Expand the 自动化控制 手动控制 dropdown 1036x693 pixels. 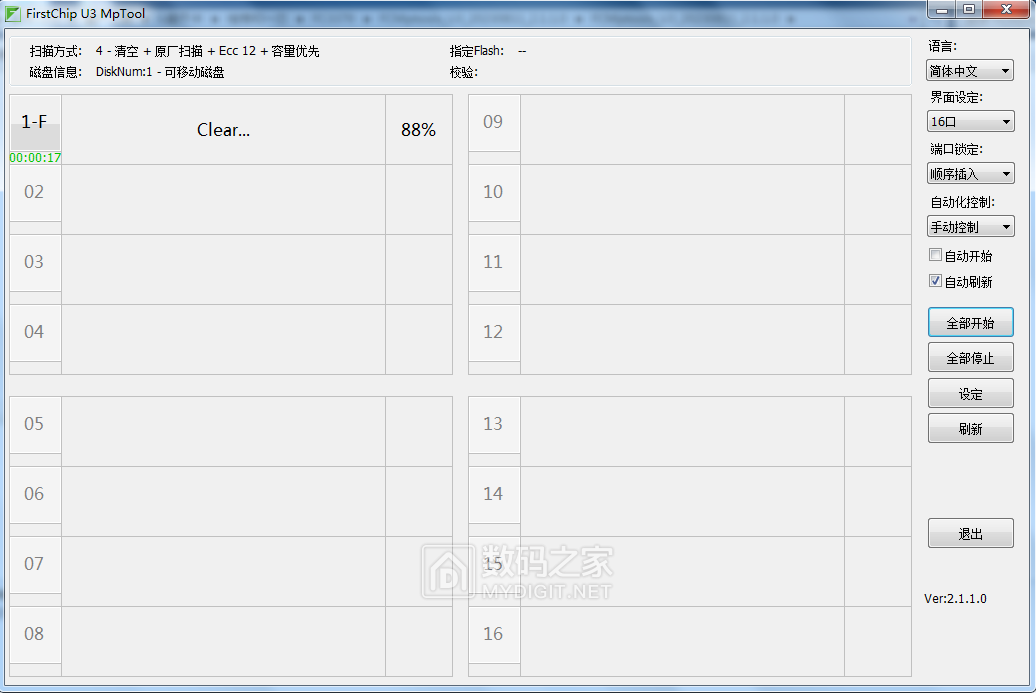point(970,227)
